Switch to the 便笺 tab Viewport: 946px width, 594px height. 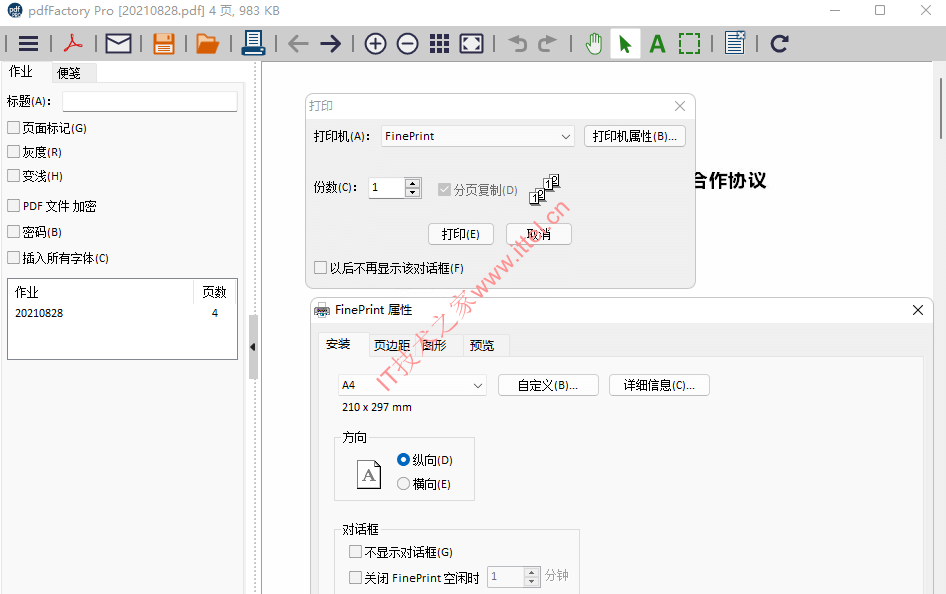tap(69, 73)
